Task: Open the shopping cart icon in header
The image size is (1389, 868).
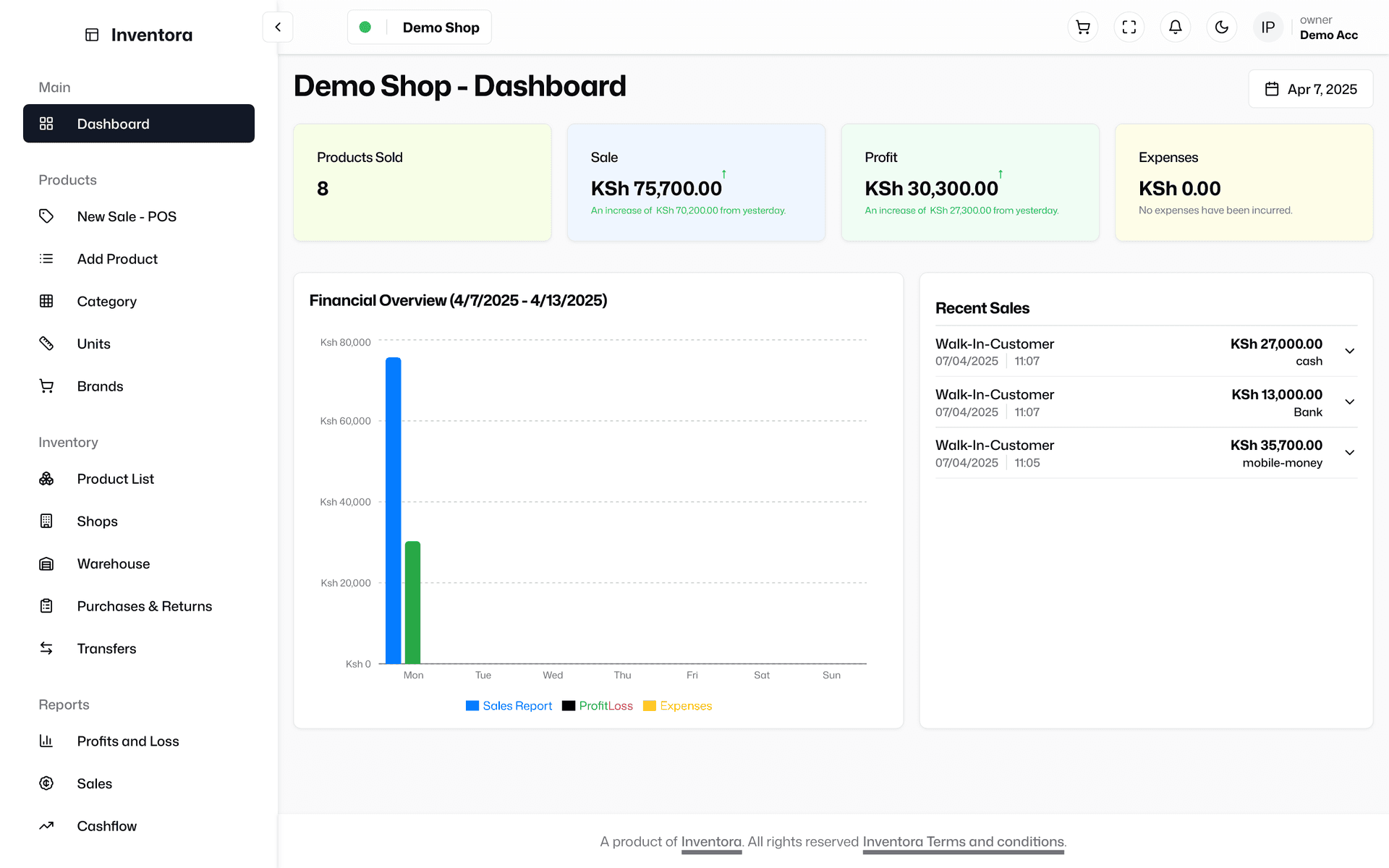Action: tap(1083, 27)
